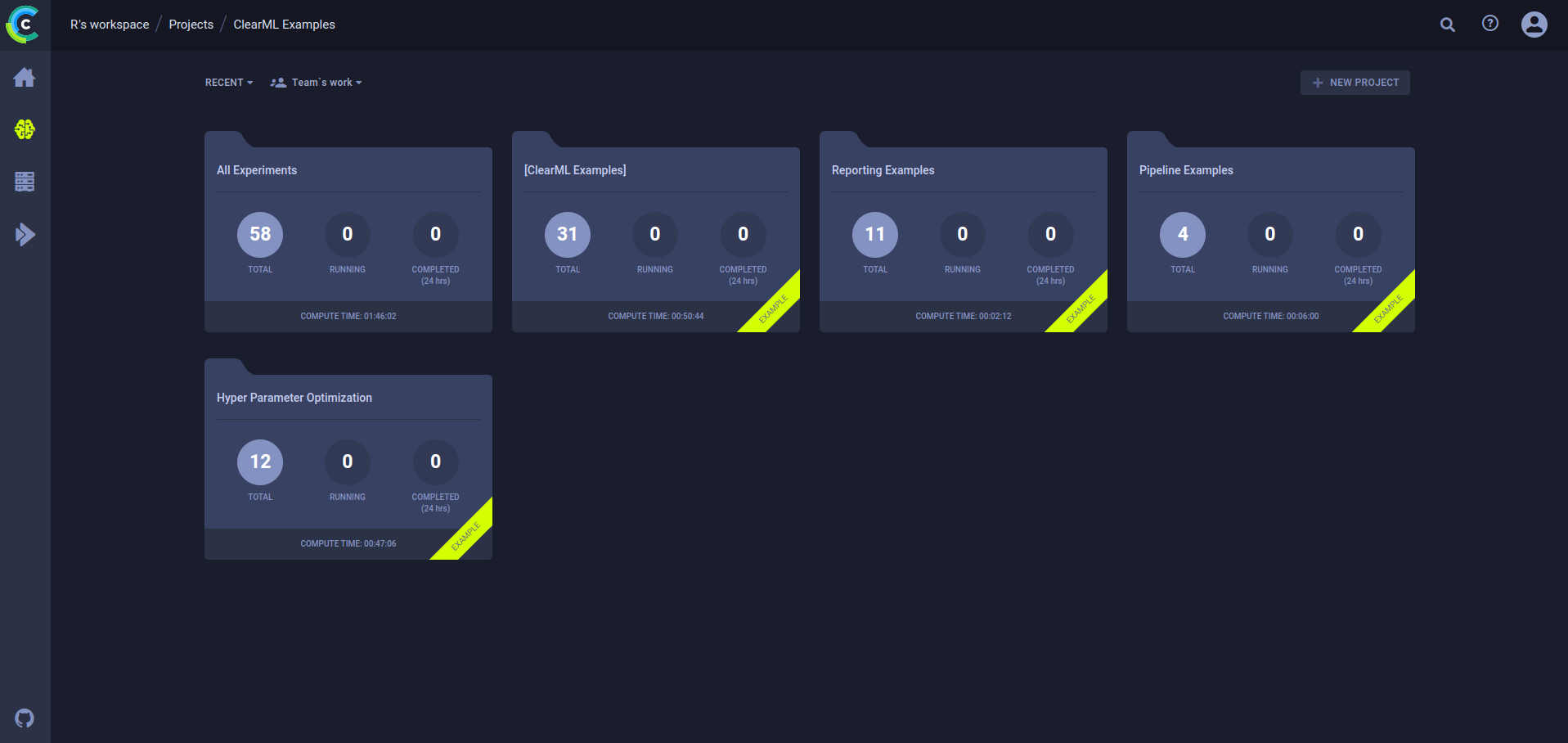Open R's workspace breadcrumb link
The width and height of the screenshot is (1568, 743).
pyautogui.click(x=110, y=25)
